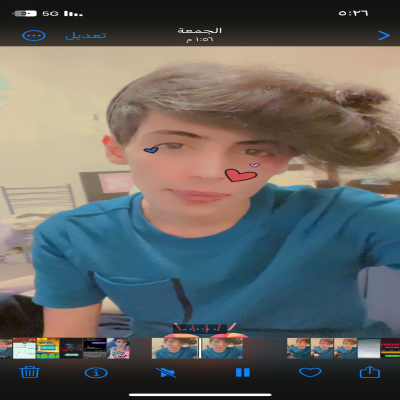Viewport: 400px width, 400px height.
Task: Pause the video playback
Action: click(x=243, y=372)
